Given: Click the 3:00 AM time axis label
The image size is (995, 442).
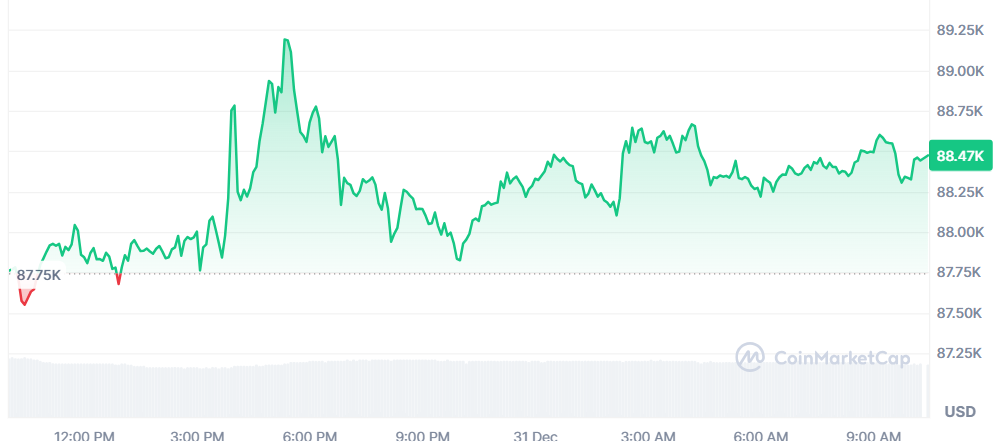Looking at the screenshot, I should tap(647, 436).
